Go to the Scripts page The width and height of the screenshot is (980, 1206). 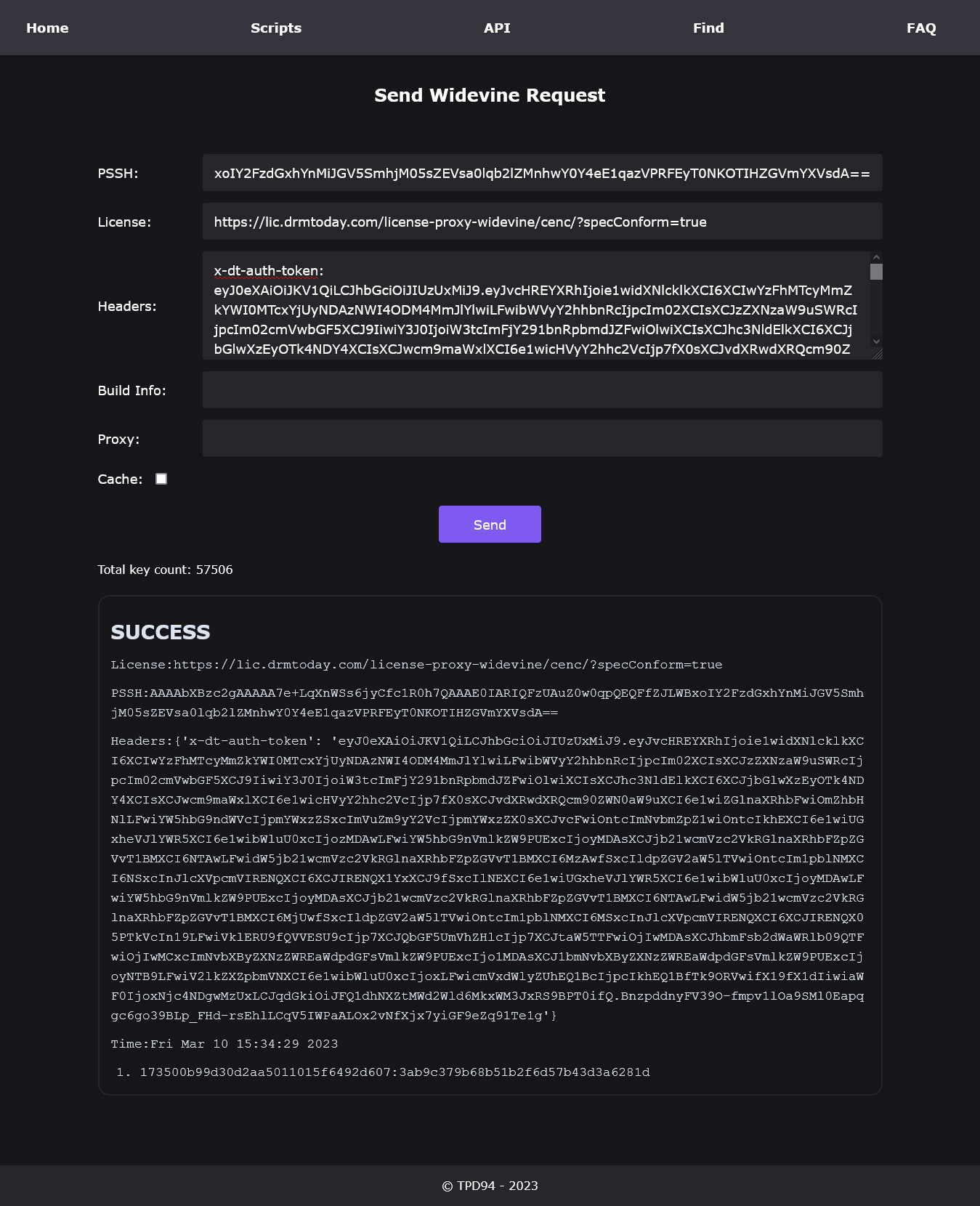pyautogui.click(x=276, y=28)
